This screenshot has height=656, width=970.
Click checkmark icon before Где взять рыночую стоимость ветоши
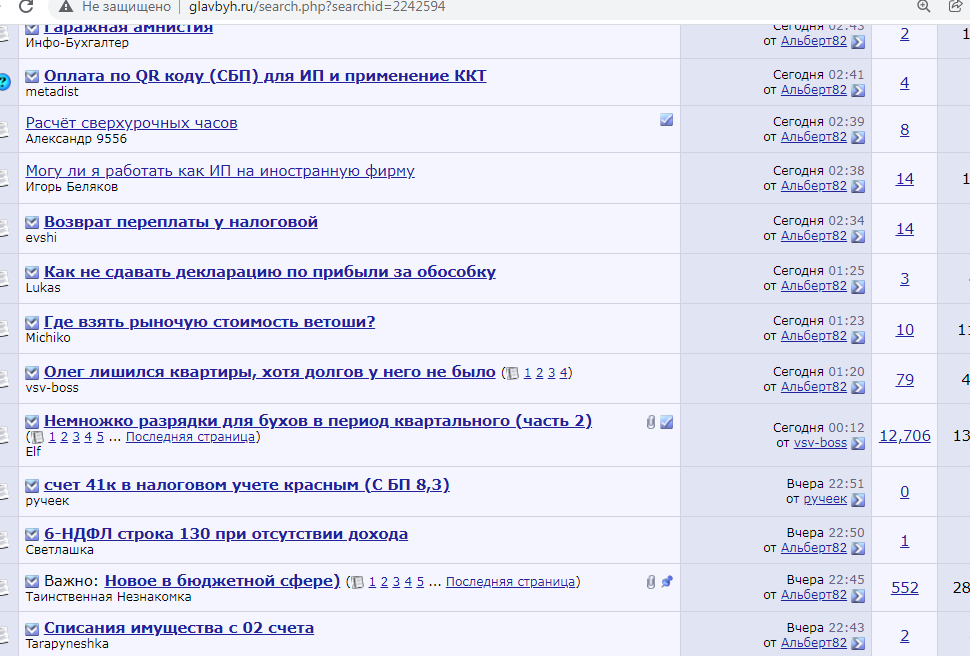(32, 322)
